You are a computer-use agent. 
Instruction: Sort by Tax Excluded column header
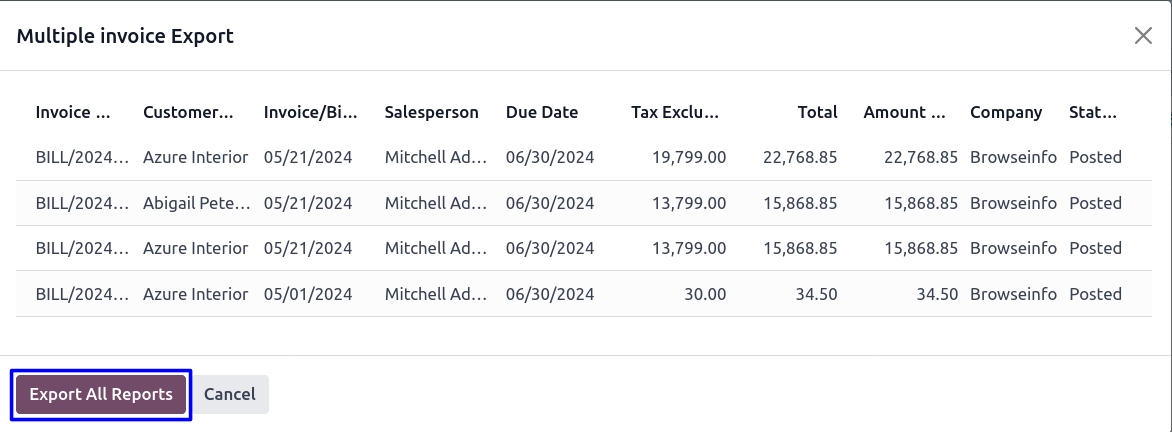coord(675,112)
